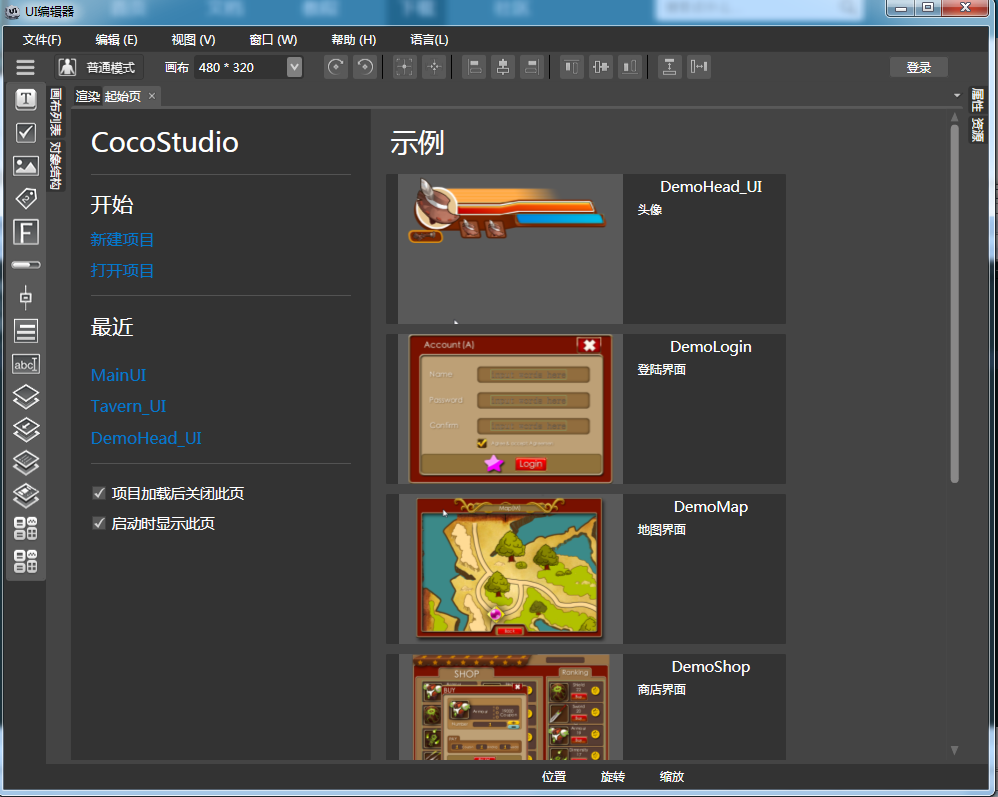Align selected widgets horizontal center
Image resolution: width=998 pixels, height=797 pixels.
[x=503, y=67]
